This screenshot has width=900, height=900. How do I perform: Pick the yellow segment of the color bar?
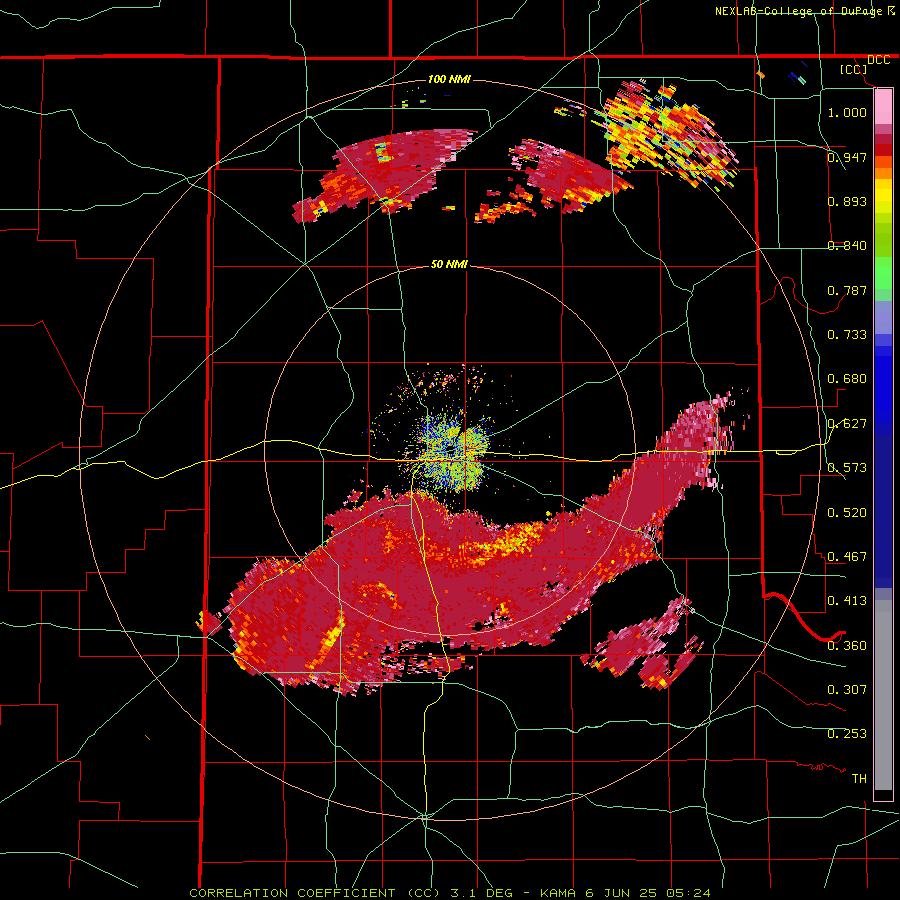(883, 197)
